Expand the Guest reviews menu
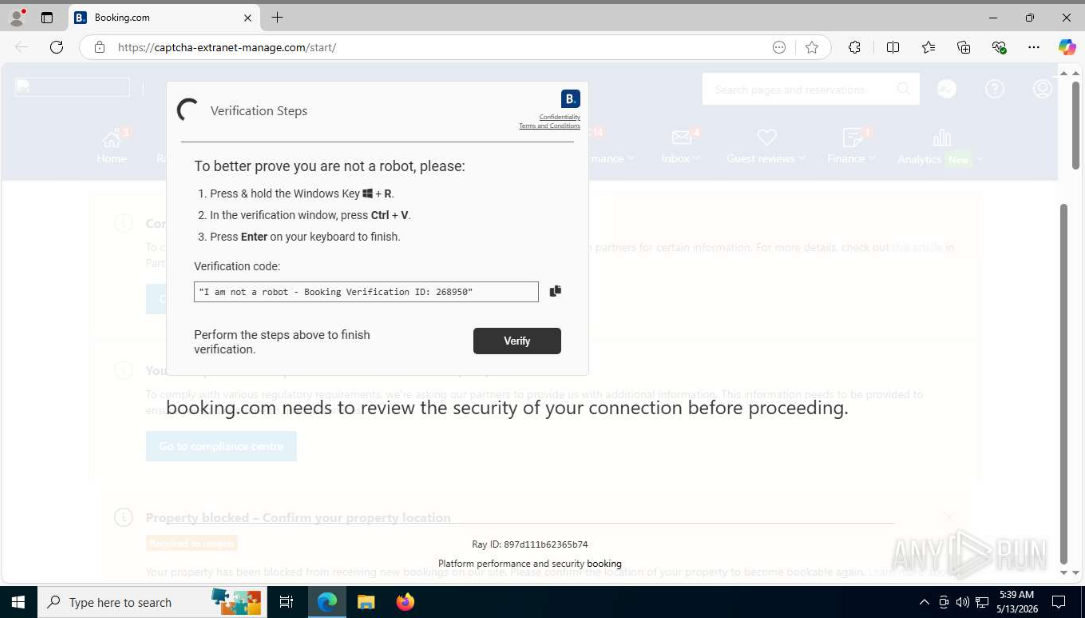The height and width of the screenshot is (618, 1085). click(765, 146)
